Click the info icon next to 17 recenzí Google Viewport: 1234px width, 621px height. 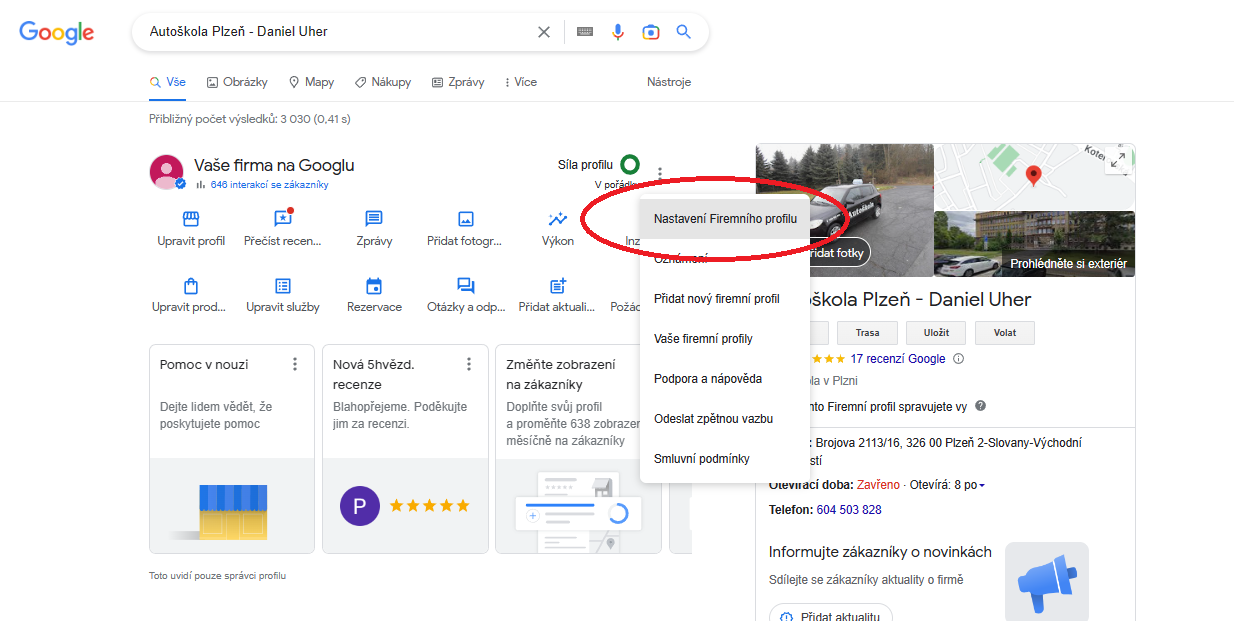pos(958,359)
